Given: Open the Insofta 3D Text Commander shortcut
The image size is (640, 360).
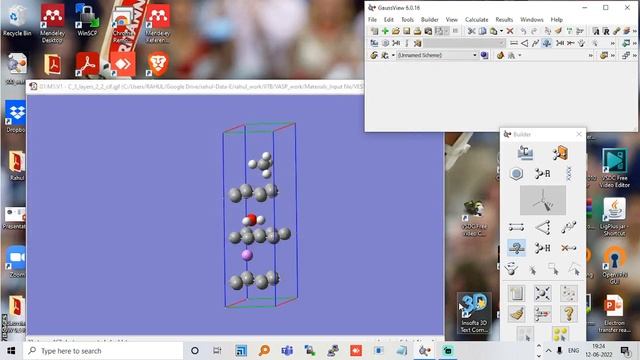Looking at the screenshot, I should pyautogui.click(x=474, y=313).
